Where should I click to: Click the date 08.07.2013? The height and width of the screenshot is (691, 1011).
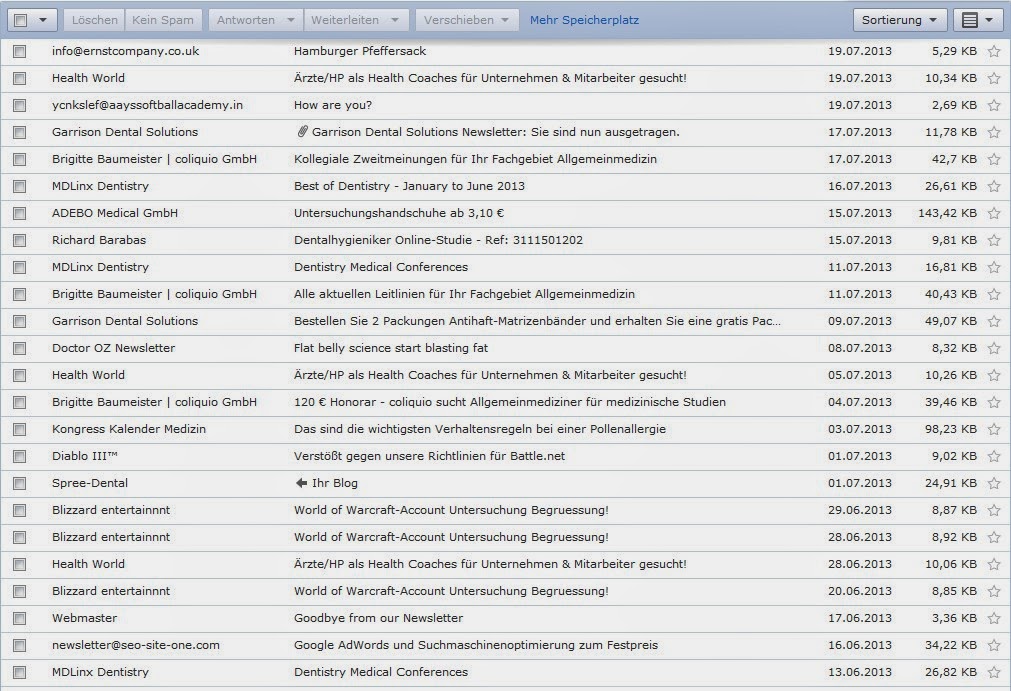click(859, 348)
